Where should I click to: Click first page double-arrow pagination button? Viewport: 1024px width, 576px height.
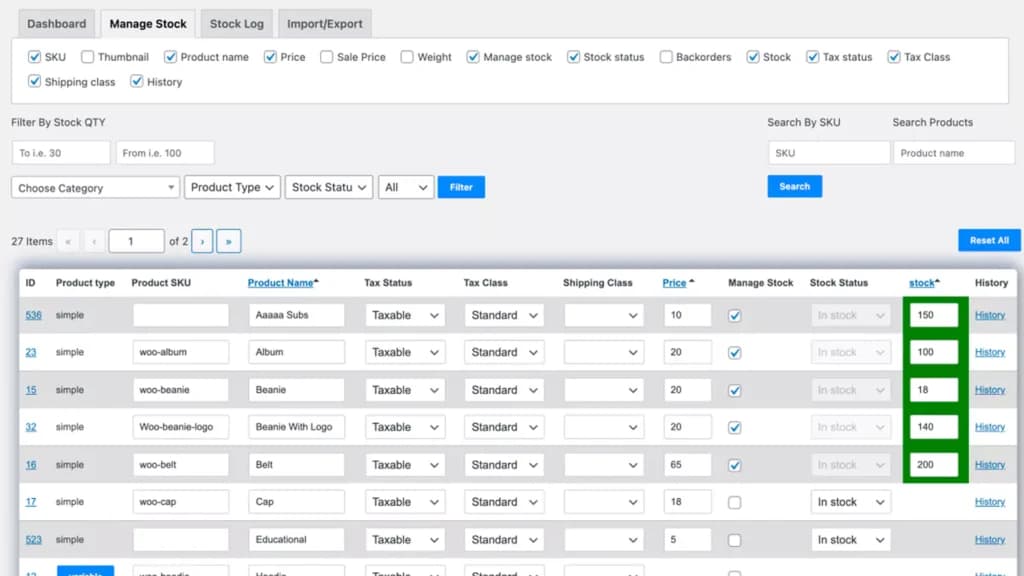68,242
